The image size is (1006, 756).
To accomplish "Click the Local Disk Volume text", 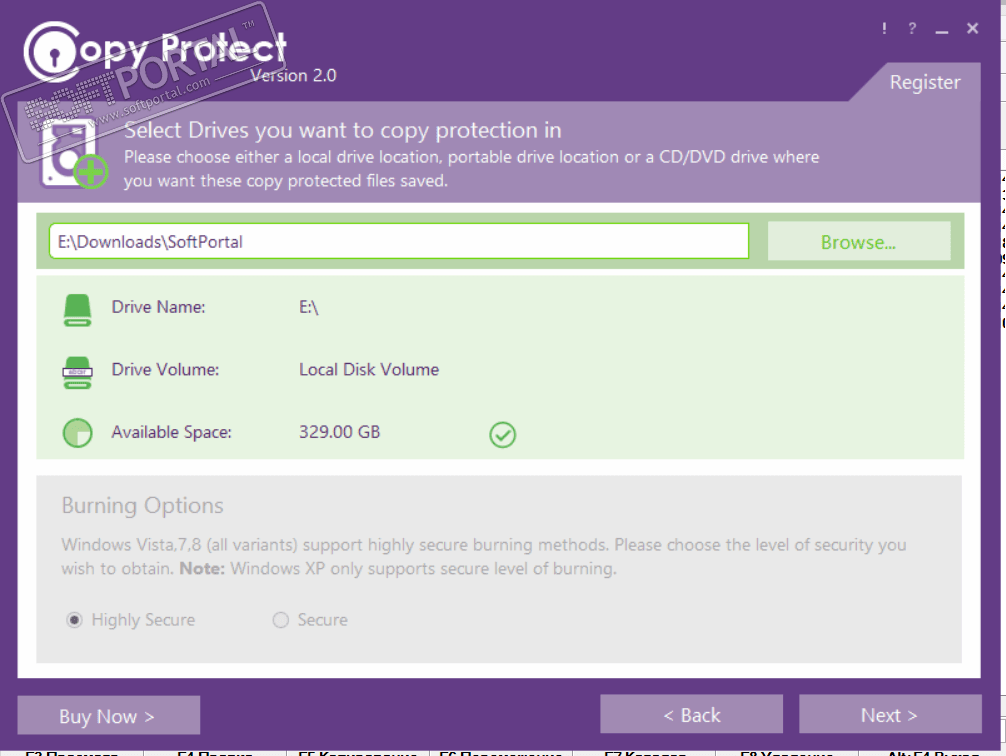I will click(369, 370).
